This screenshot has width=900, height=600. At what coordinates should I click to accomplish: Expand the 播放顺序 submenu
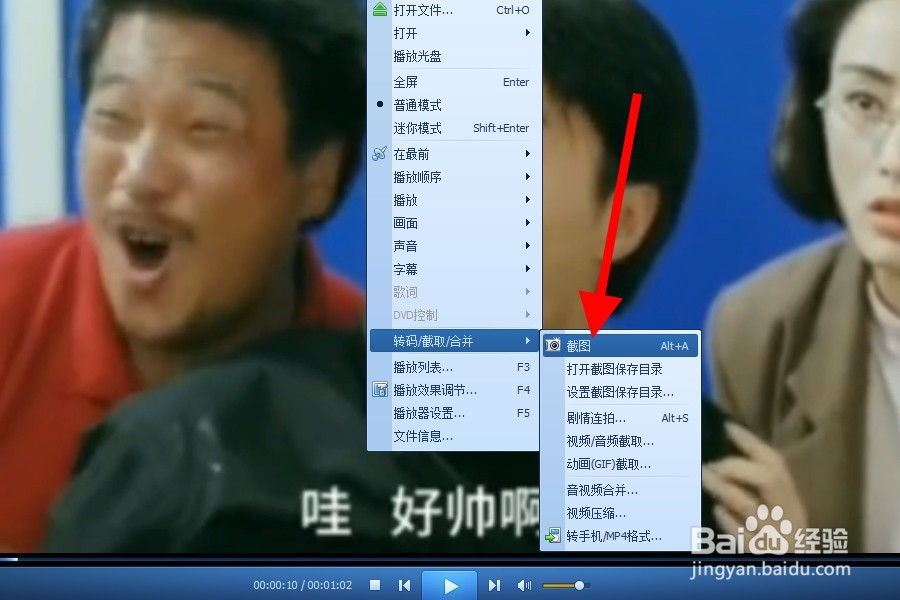click(x=453, y=177)
